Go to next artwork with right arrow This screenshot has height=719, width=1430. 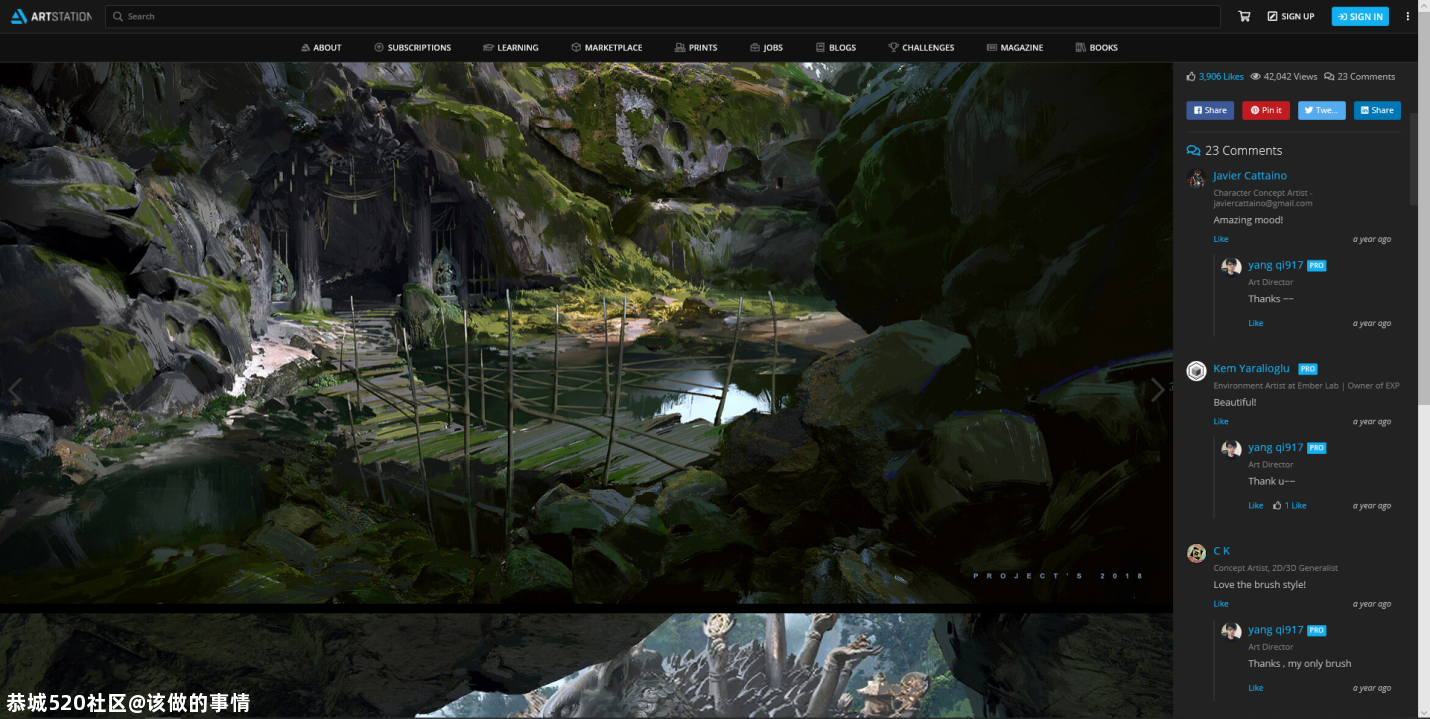[x=1157, y=391]
